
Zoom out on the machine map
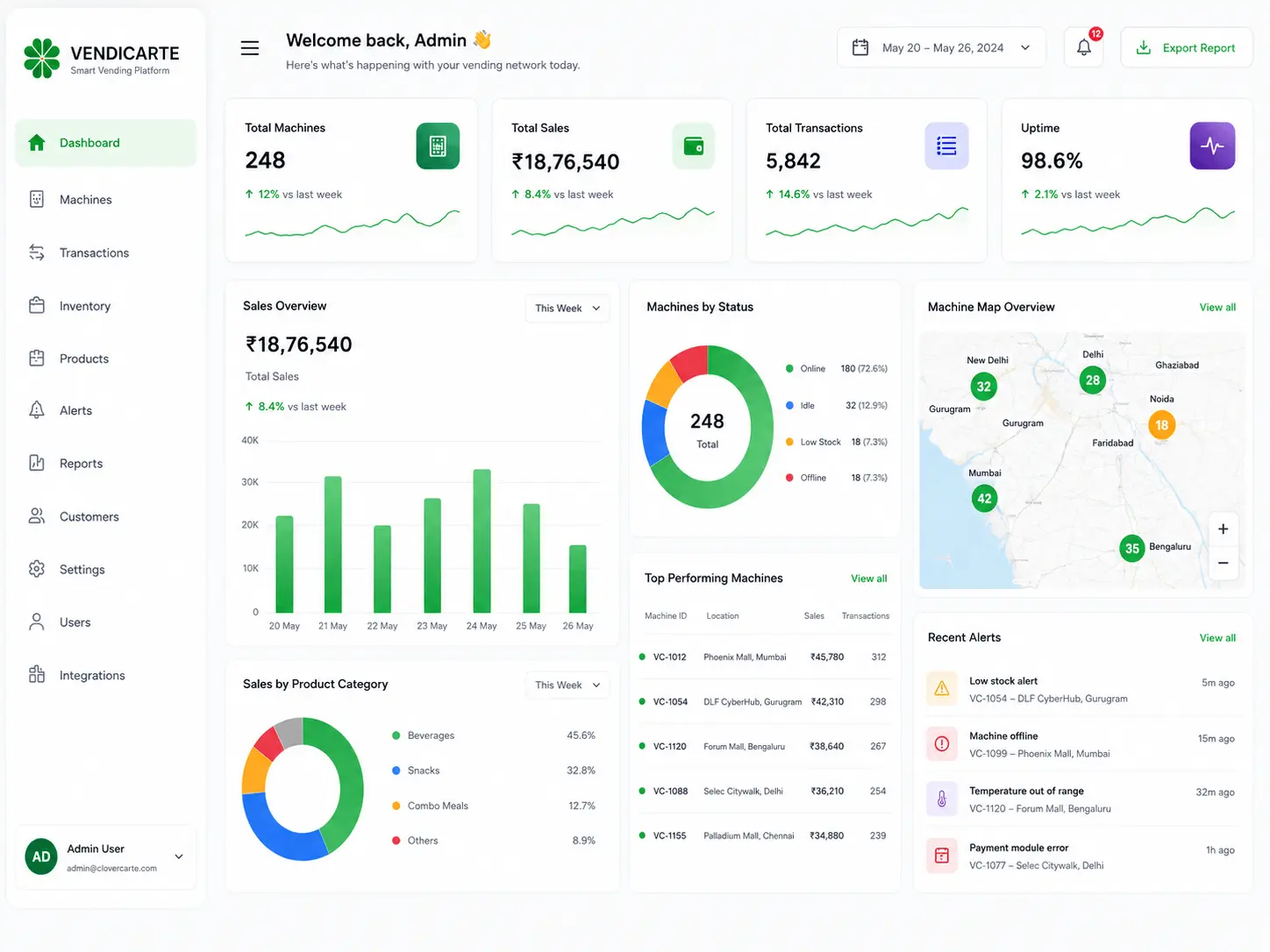(x=1223, y=563)
